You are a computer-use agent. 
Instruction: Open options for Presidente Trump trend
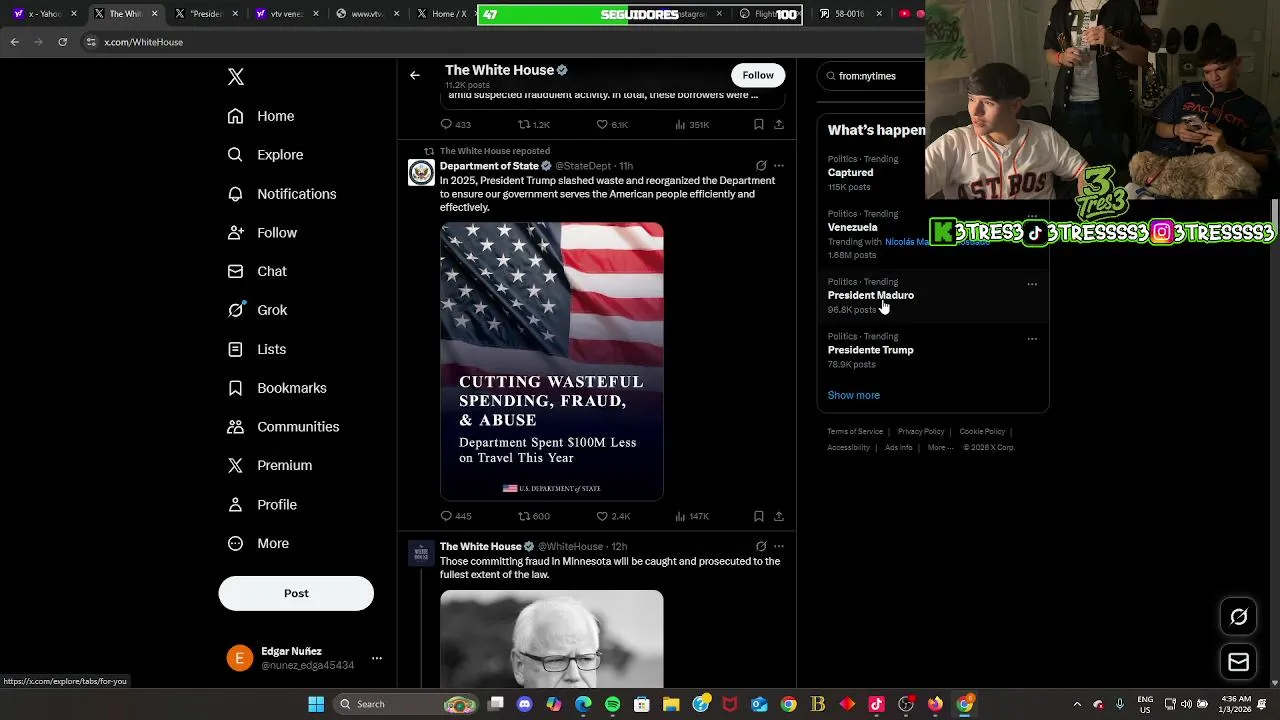coord(1032,339)
